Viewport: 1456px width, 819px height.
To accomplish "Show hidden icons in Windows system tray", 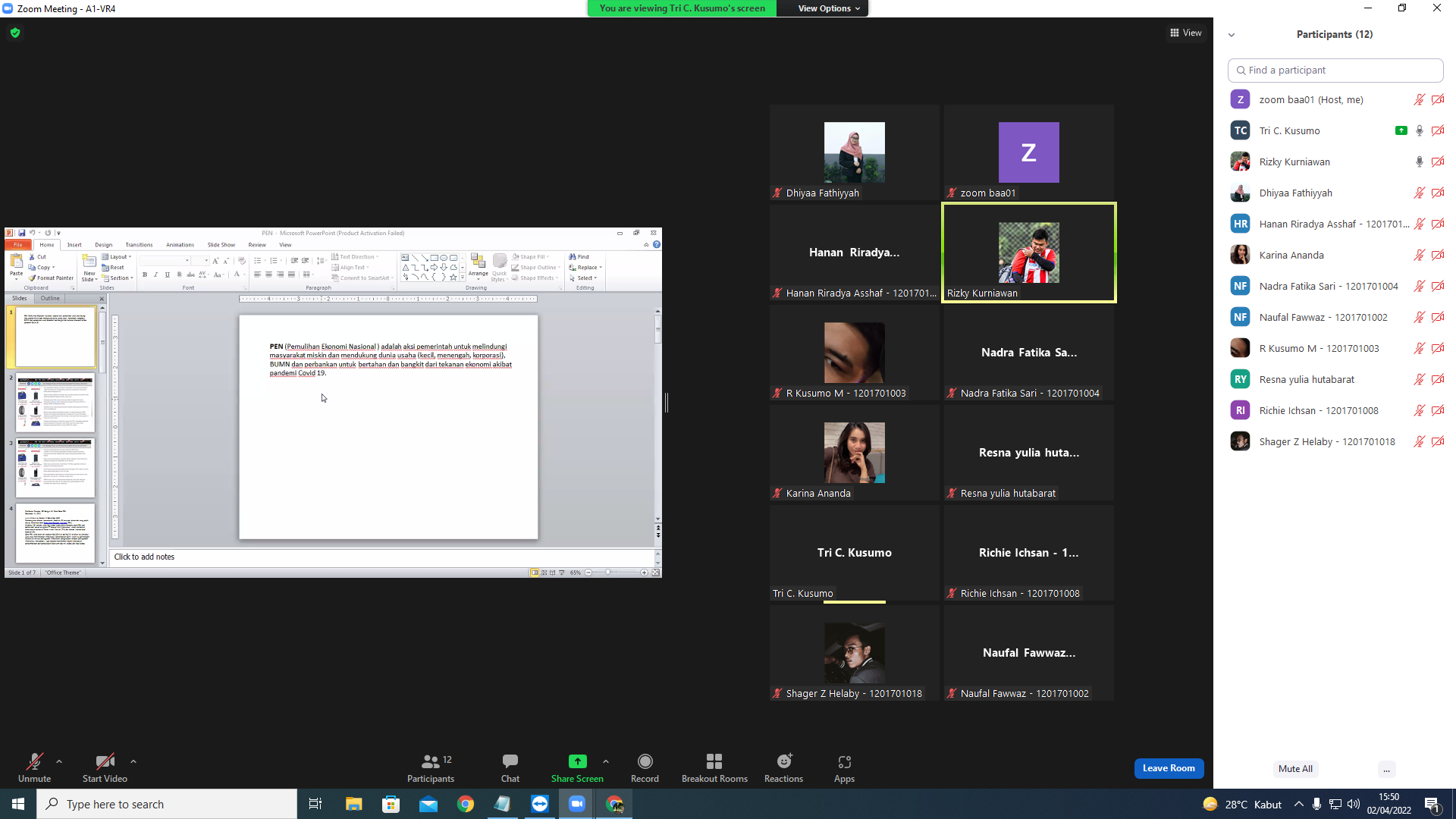I will tap(1299, 804).
